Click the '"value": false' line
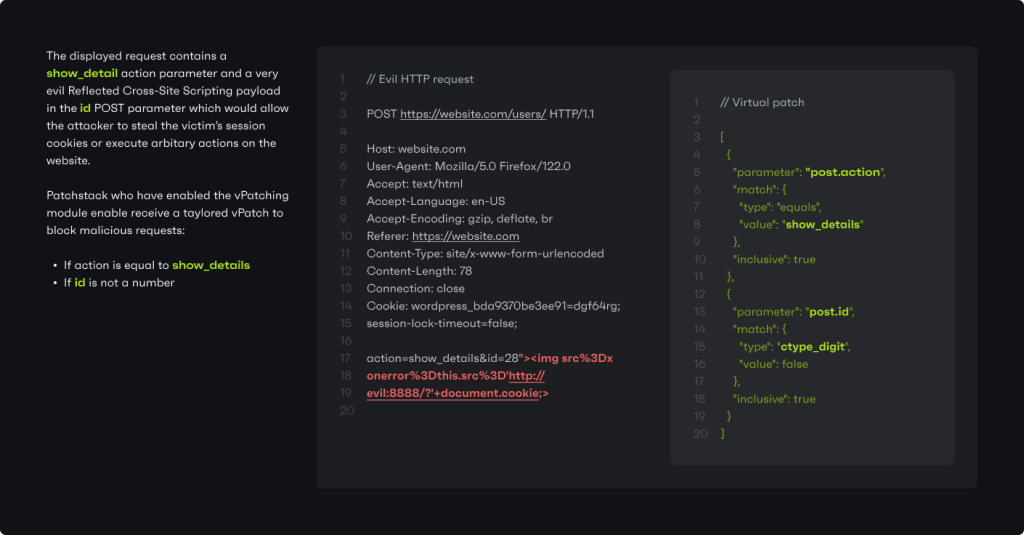Screen dimensions: 1024x535 point(774,365)
